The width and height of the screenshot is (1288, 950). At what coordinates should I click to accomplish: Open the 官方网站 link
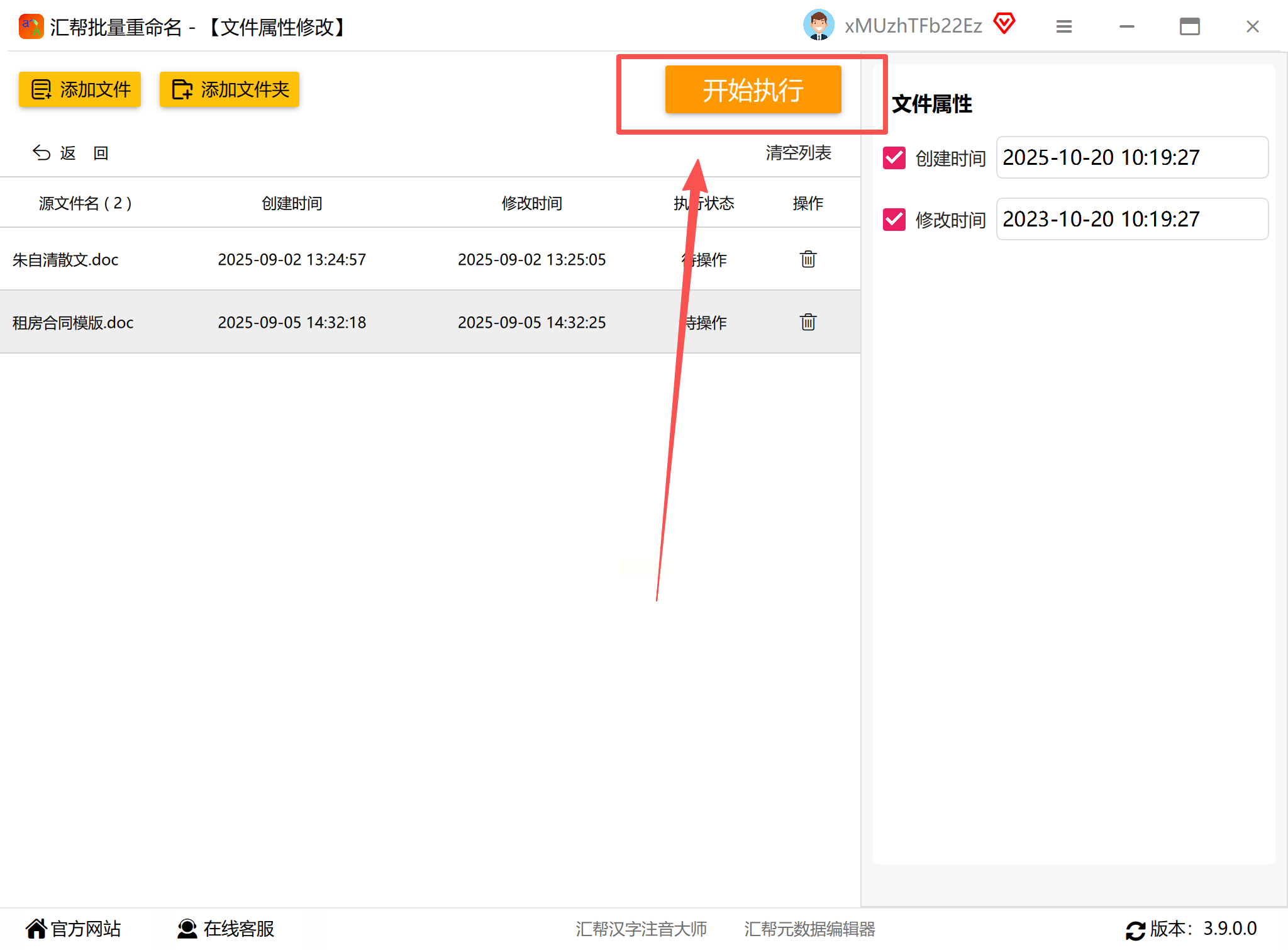click(x=74, y=929)
